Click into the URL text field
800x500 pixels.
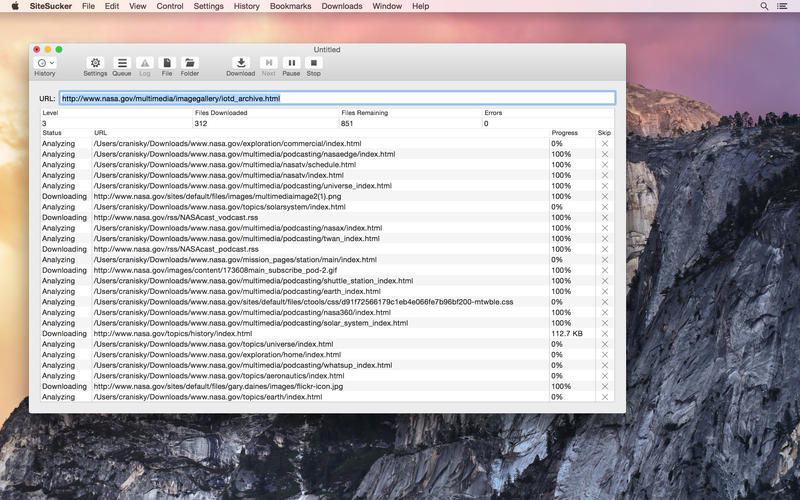[336, 99]
